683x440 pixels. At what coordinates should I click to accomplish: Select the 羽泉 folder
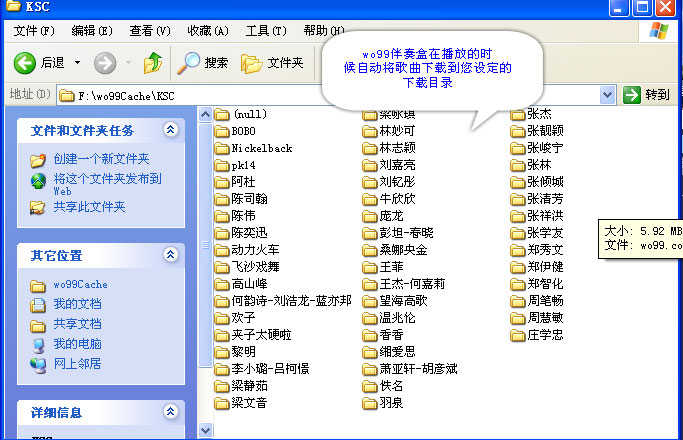(383, 403)
